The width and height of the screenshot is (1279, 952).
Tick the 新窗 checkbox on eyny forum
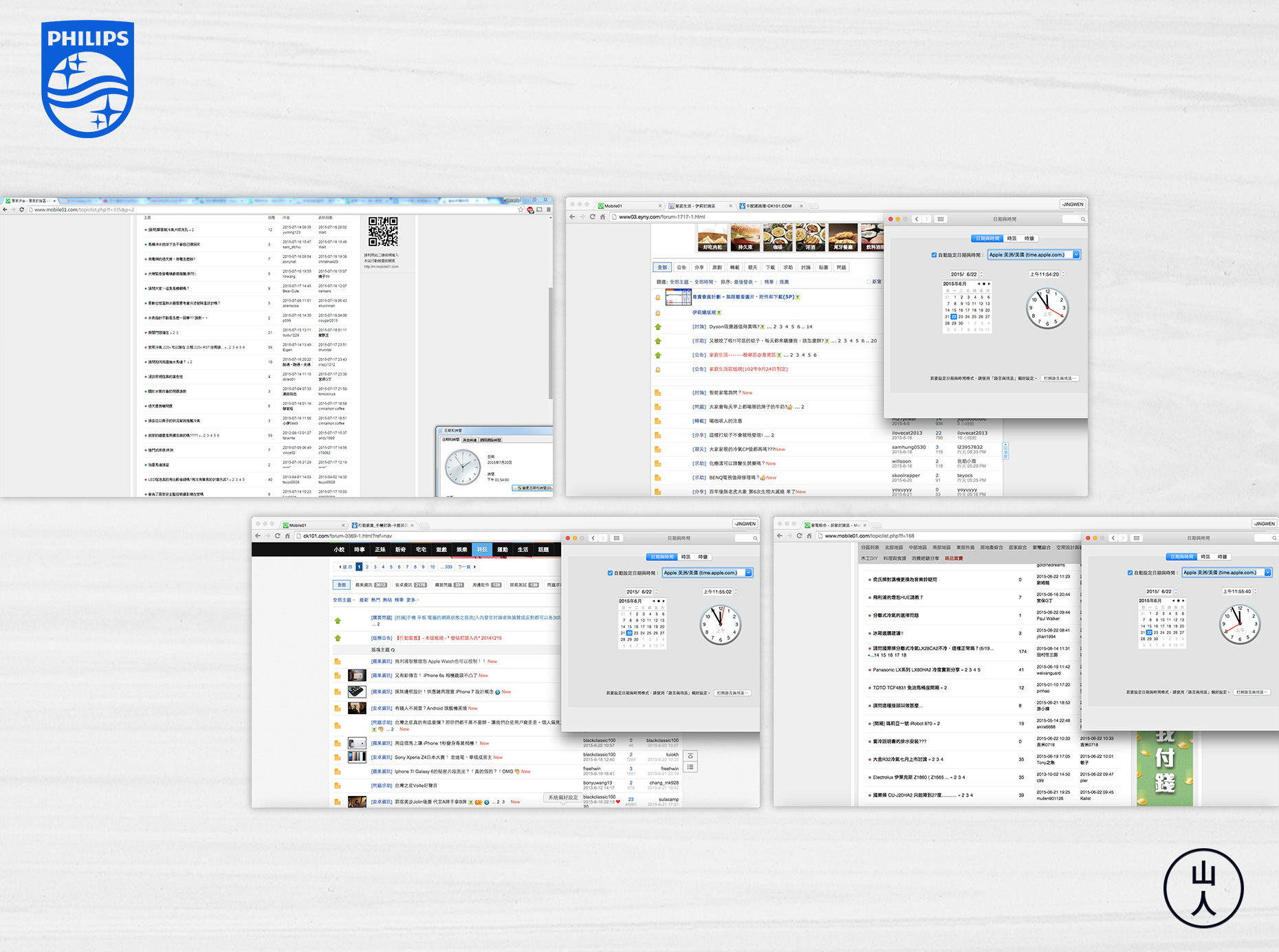868,282
